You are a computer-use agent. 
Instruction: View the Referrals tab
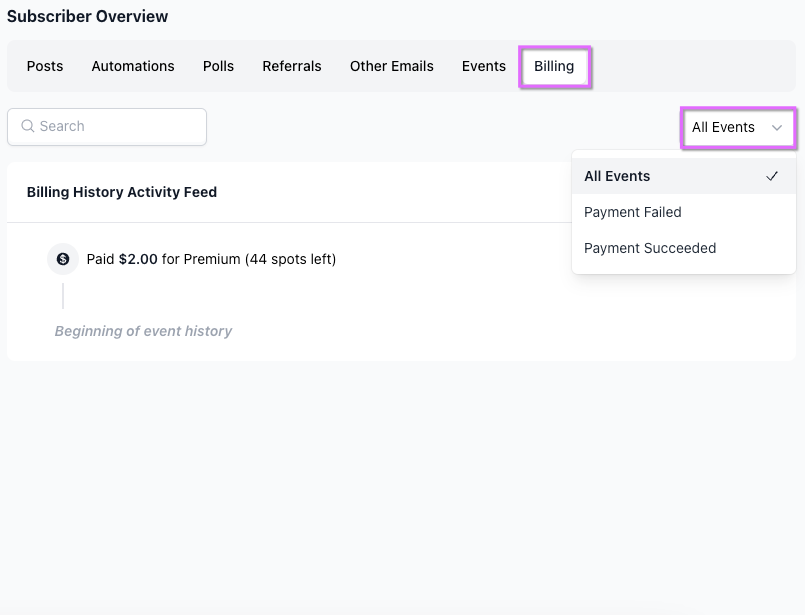[292, 66]
